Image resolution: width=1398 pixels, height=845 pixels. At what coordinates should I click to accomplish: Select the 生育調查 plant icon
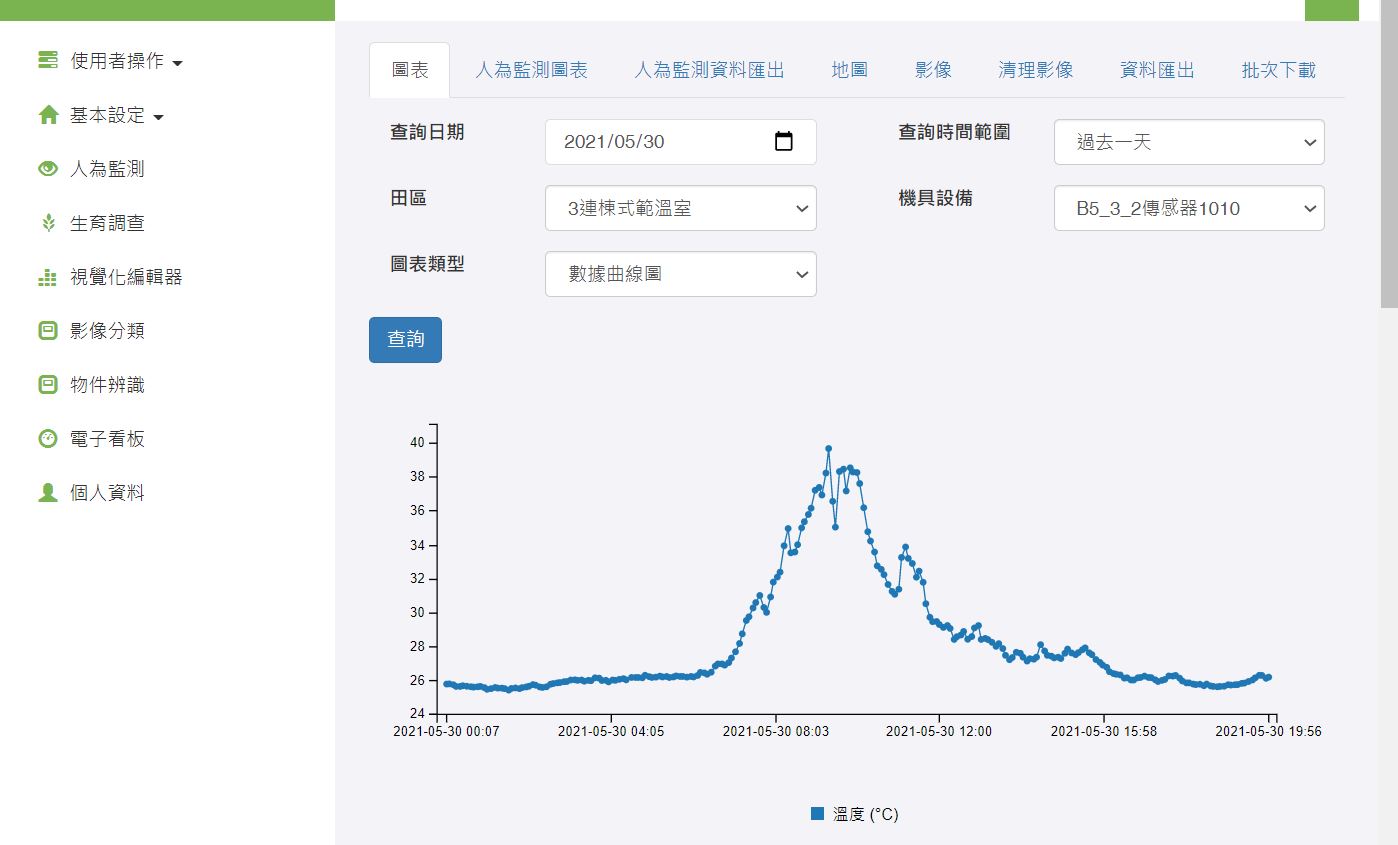coord(46,223)
